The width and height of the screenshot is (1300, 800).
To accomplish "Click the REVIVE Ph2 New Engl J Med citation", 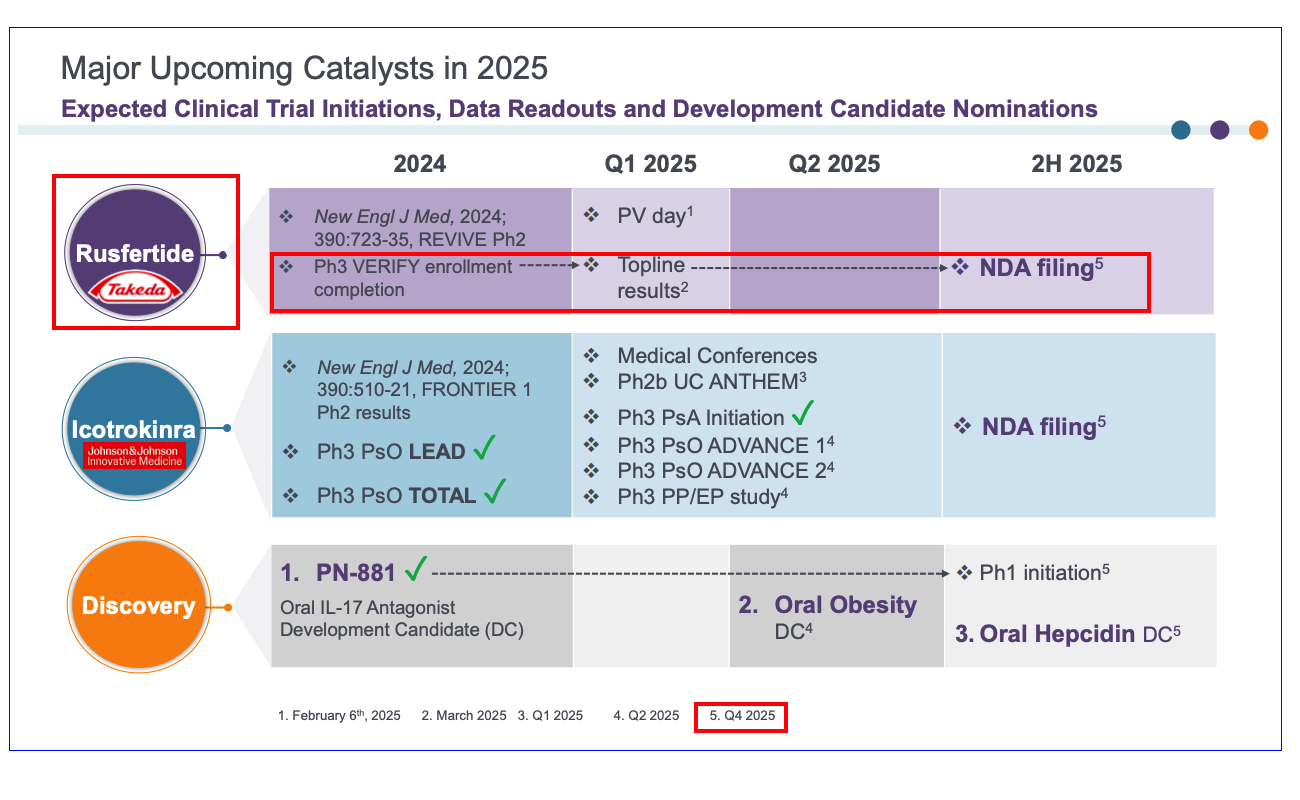I will point(420,227).
